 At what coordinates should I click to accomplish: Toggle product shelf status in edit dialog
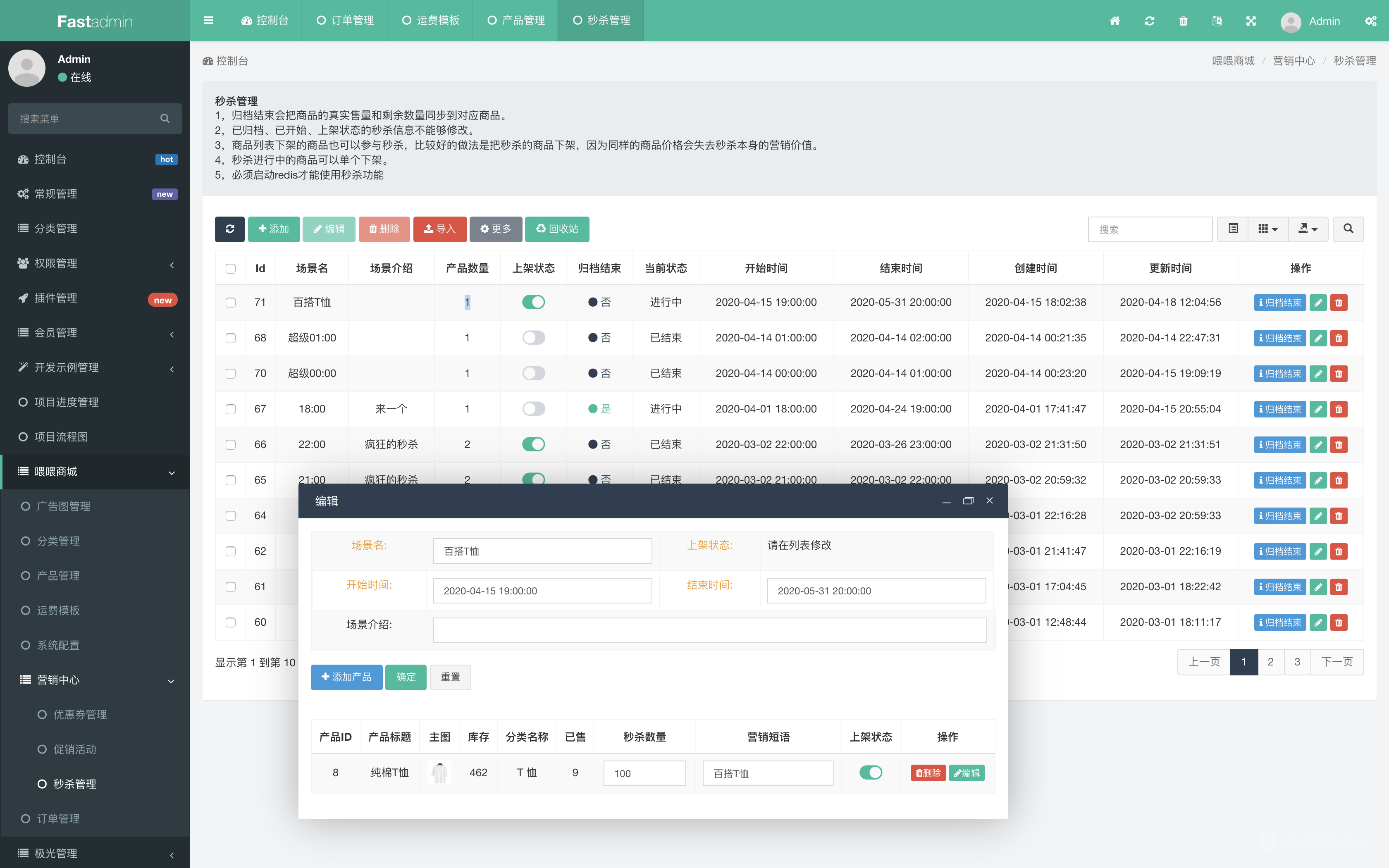(870, 773)
